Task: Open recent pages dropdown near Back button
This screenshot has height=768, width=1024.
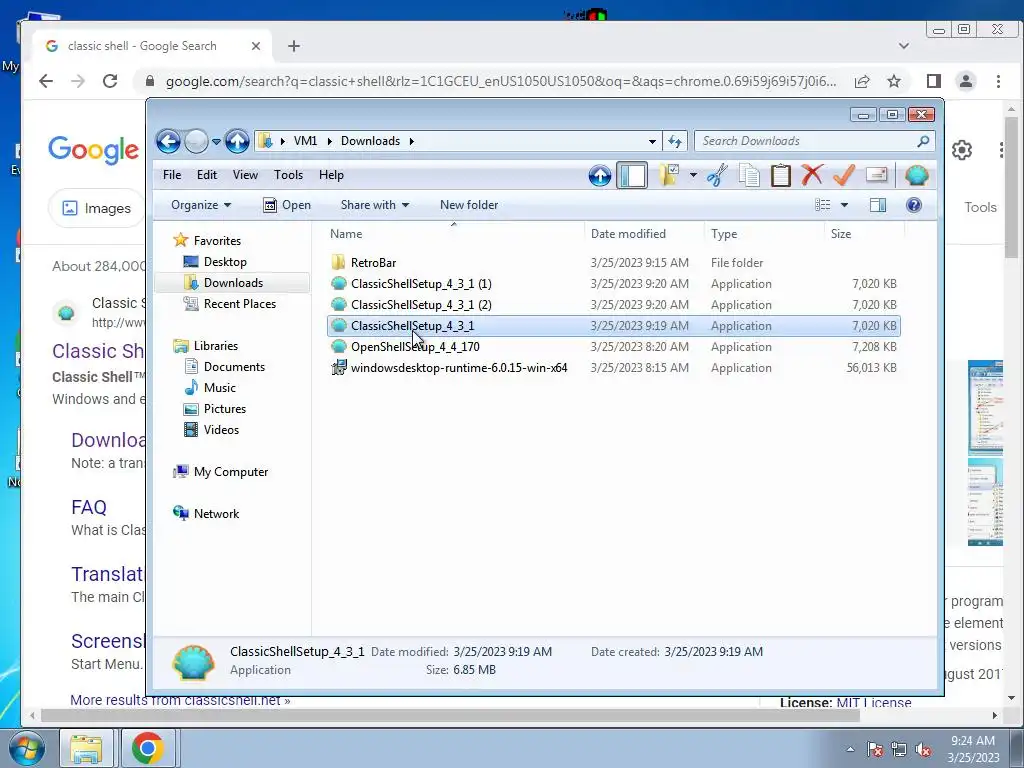Action: tap(216, 141)
